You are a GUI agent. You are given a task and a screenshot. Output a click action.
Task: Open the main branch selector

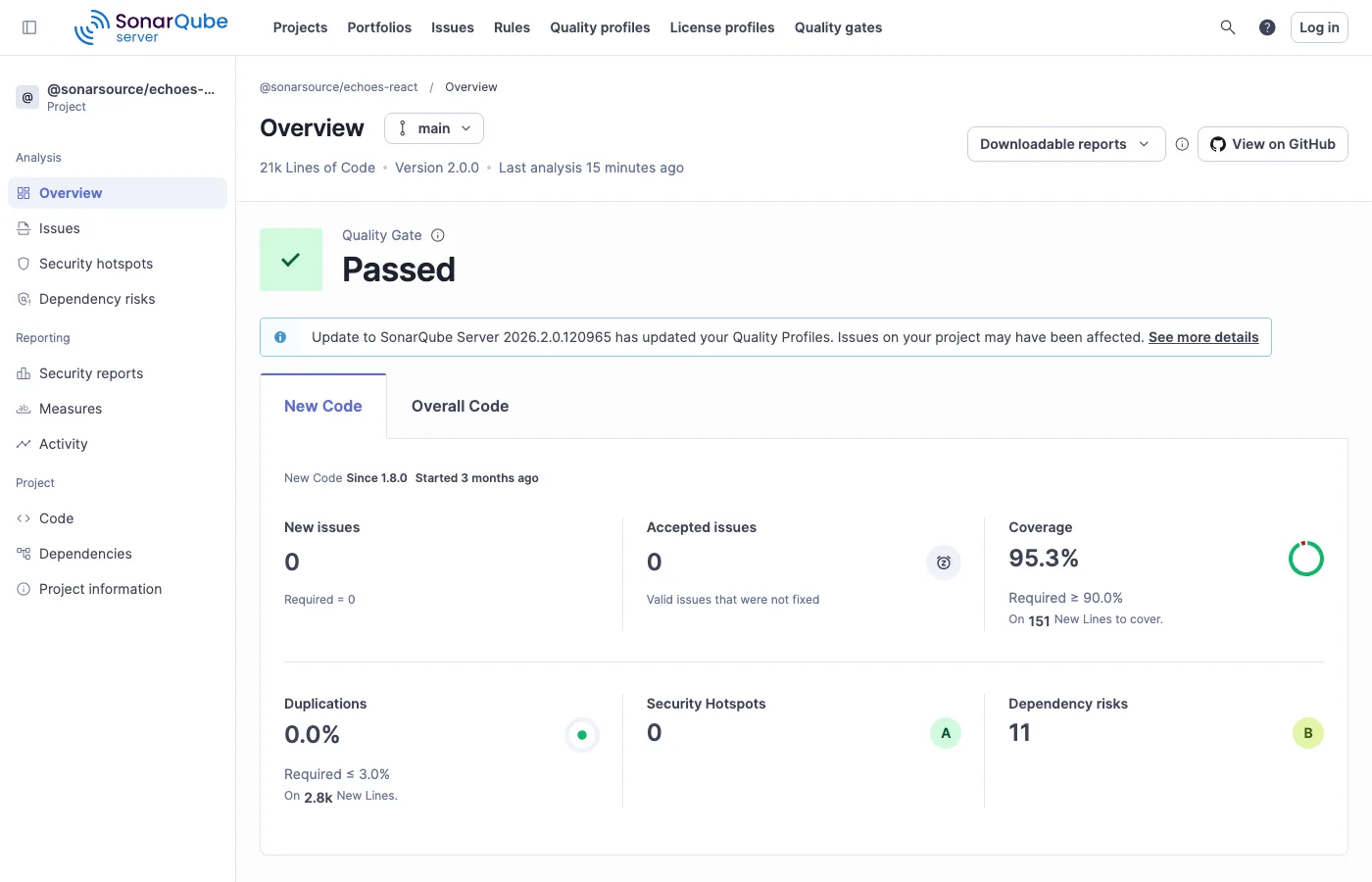click(x=433, y=127)
